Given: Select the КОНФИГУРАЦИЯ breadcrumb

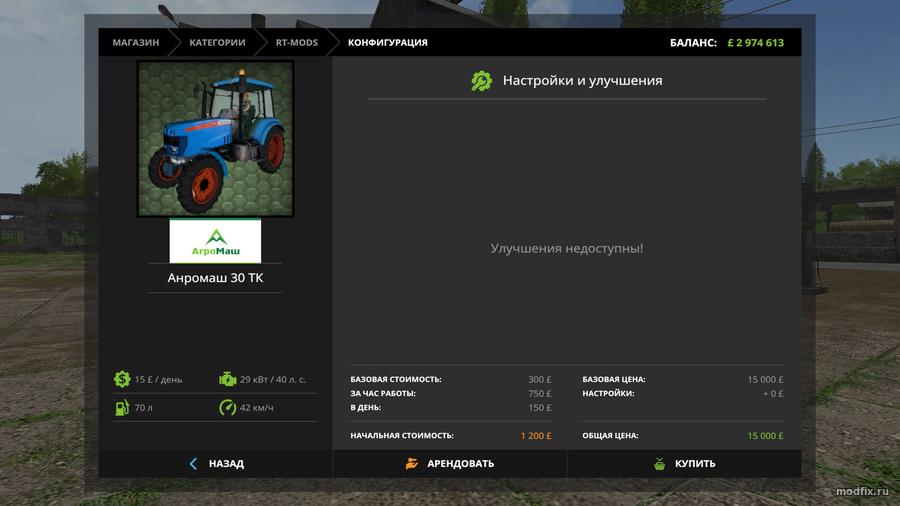Looking at the screenshot, I should coord(387,43).
